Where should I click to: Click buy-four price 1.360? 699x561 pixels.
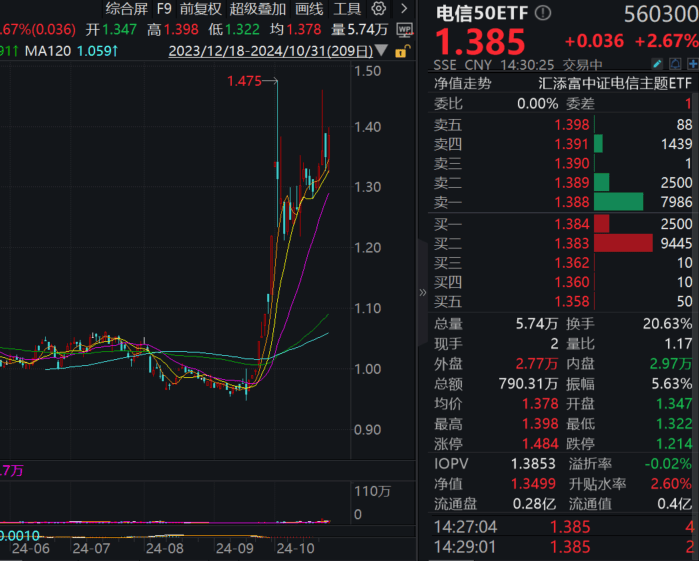572,282
